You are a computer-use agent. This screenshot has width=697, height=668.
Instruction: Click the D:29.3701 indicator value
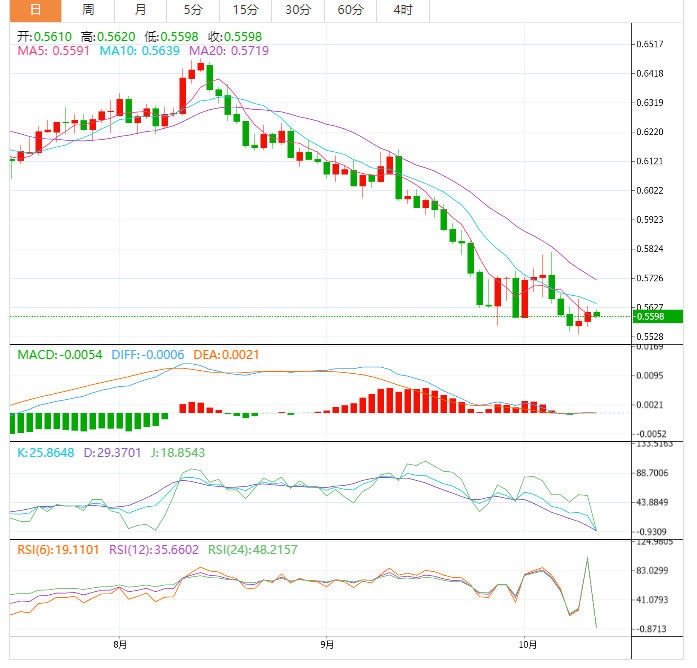pos(112,453)
